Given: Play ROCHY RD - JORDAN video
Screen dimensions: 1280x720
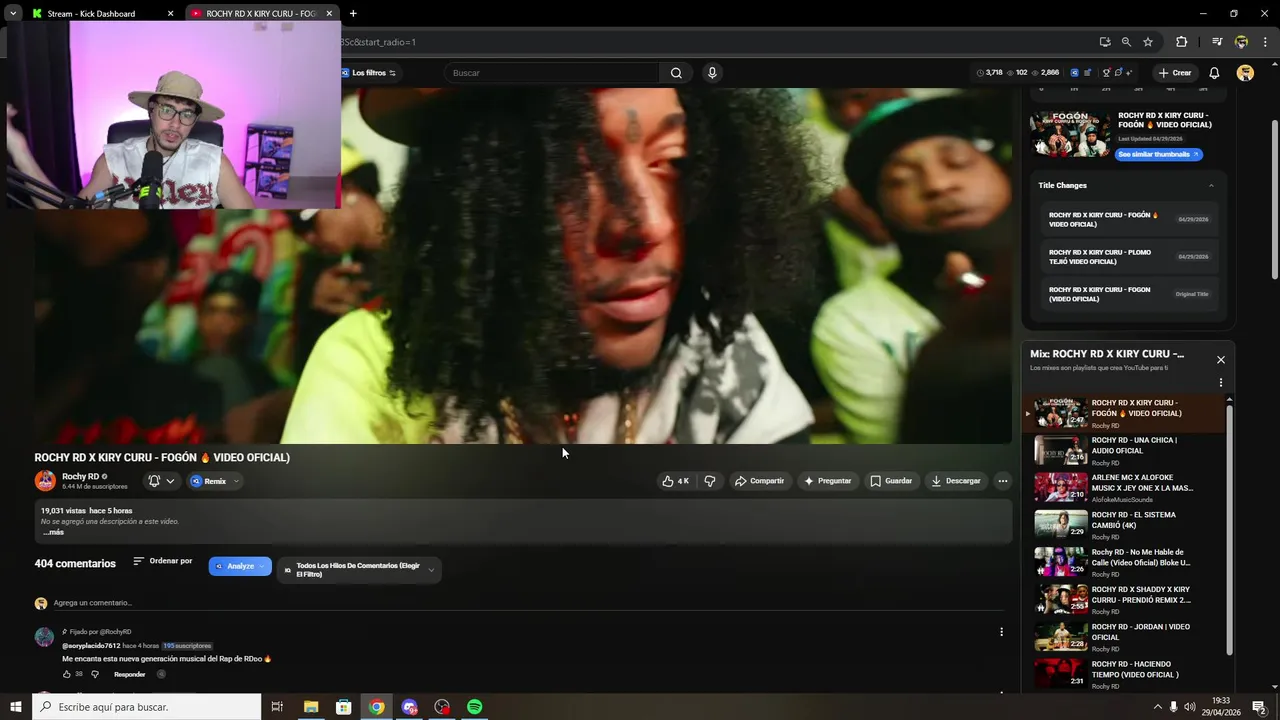Looking at the screenshot, I should click(x=1128, y=637).
